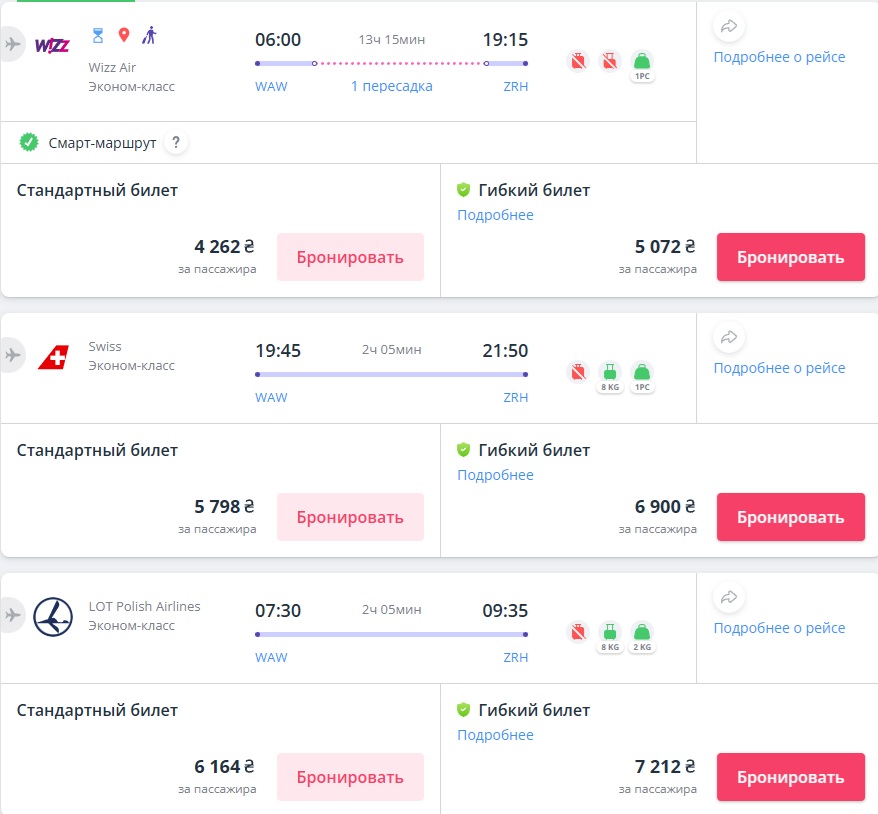Viewport: 878px width, 814px height.
Task: Click the share arrow for Wizz Air flight
Action: [729, 27]
